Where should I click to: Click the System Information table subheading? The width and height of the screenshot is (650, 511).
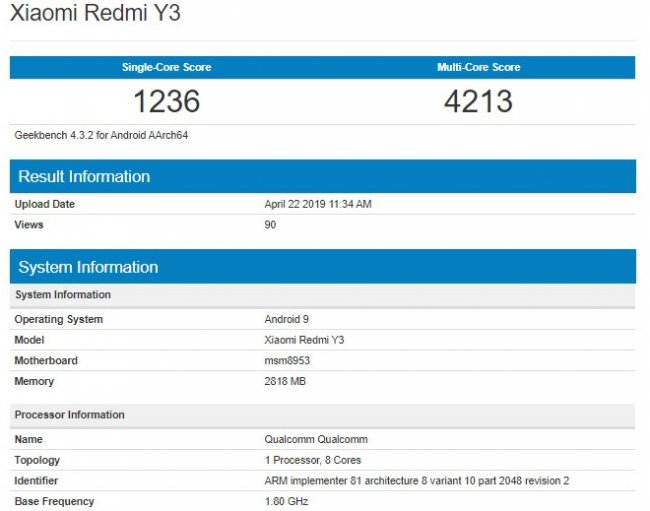tap(62, 295)
